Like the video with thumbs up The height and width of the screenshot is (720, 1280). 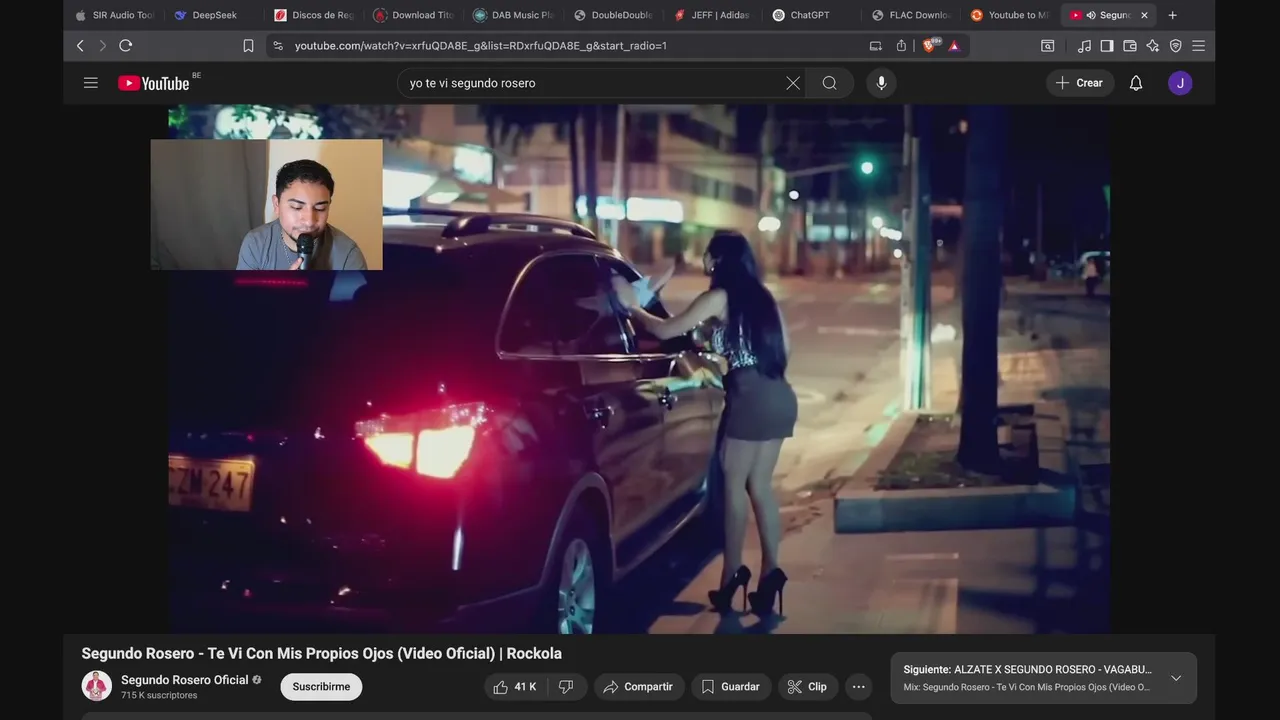[515, 687]
